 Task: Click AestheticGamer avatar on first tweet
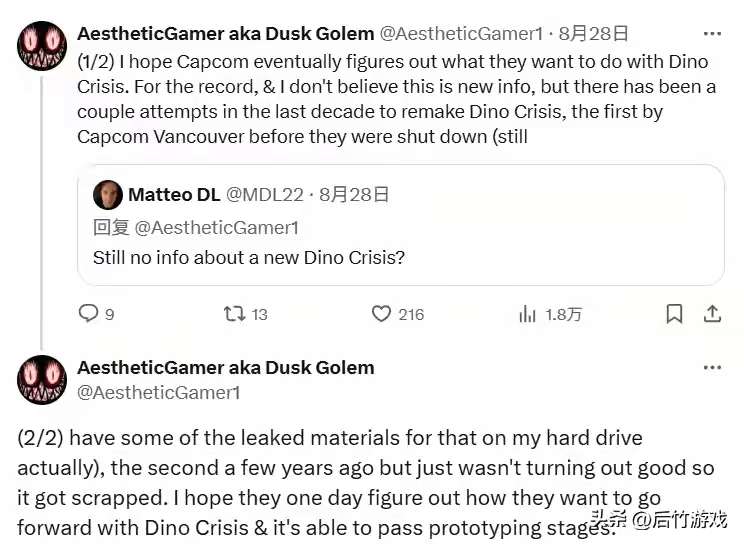coord(42,46)
